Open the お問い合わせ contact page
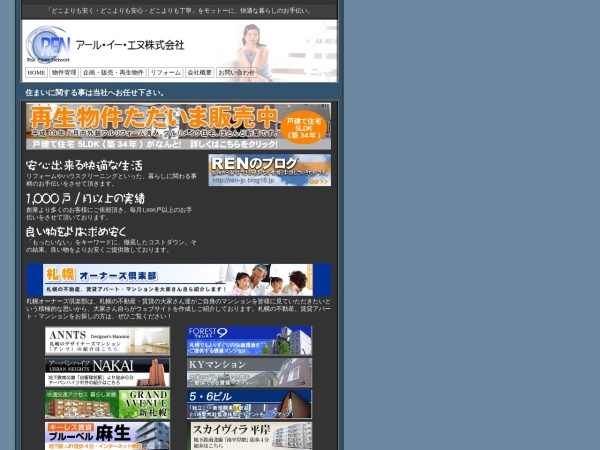This screenshot has width=600, height=450. pyautogui.click(x=236, y=72)
